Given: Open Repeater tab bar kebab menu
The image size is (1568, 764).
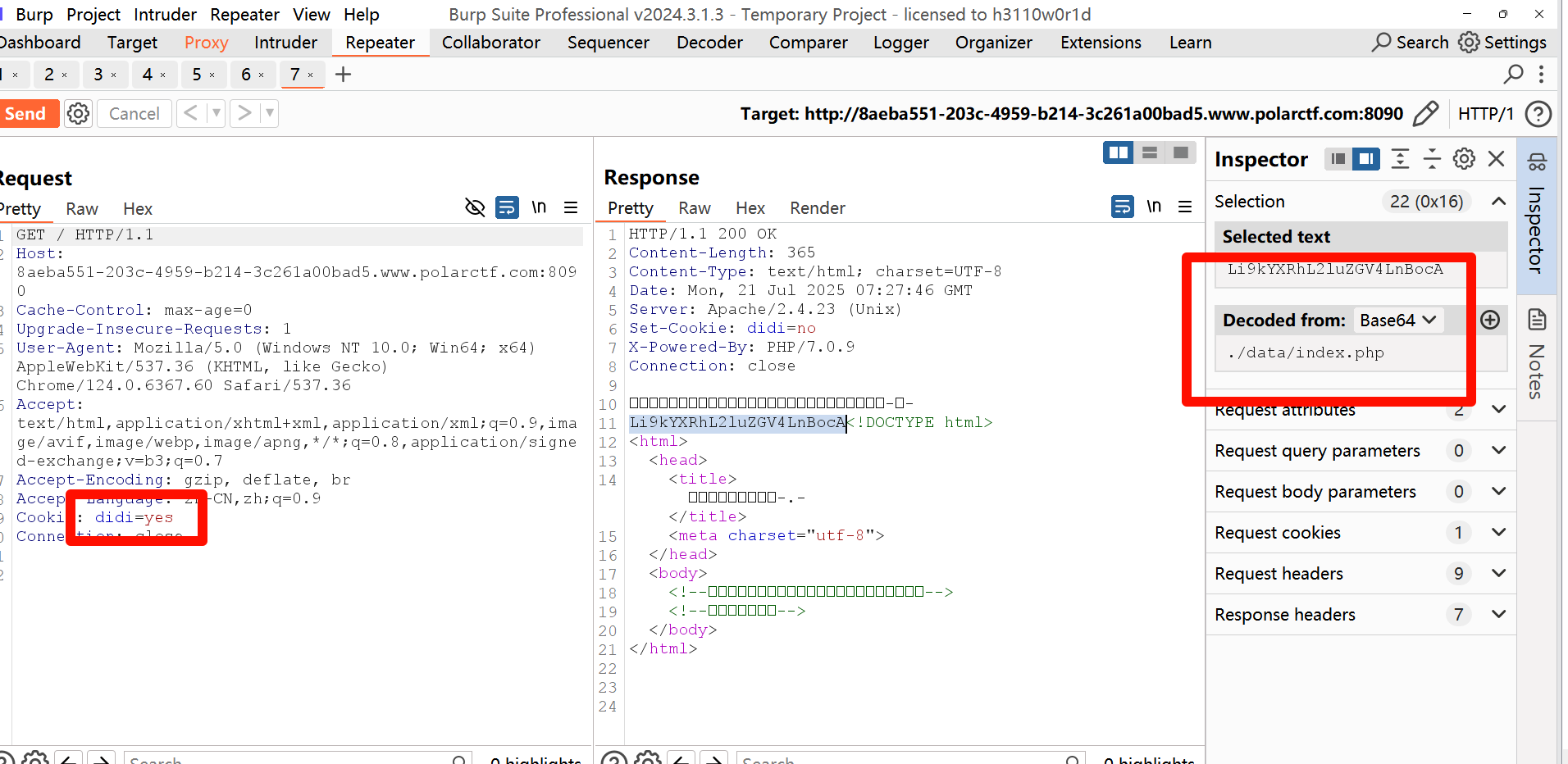Looking at the screenshot, I should pos(1541,74).
